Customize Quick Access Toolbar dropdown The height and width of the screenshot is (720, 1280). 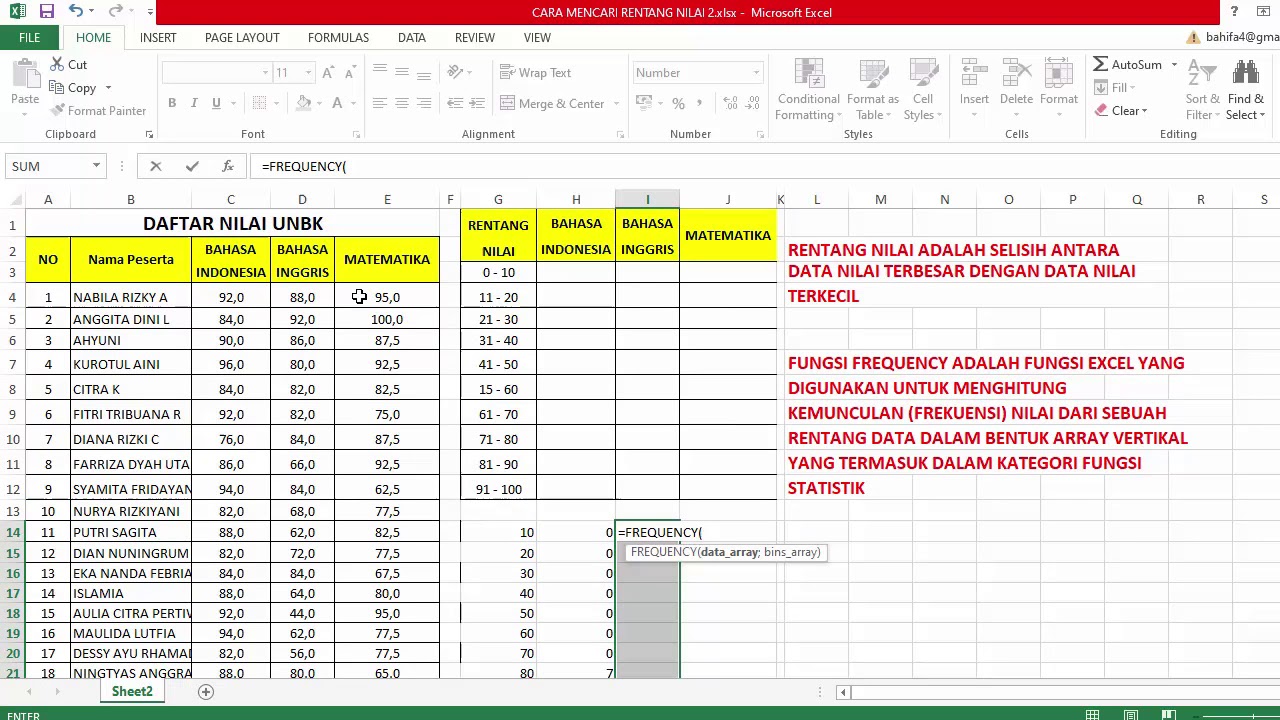[150, 12]
